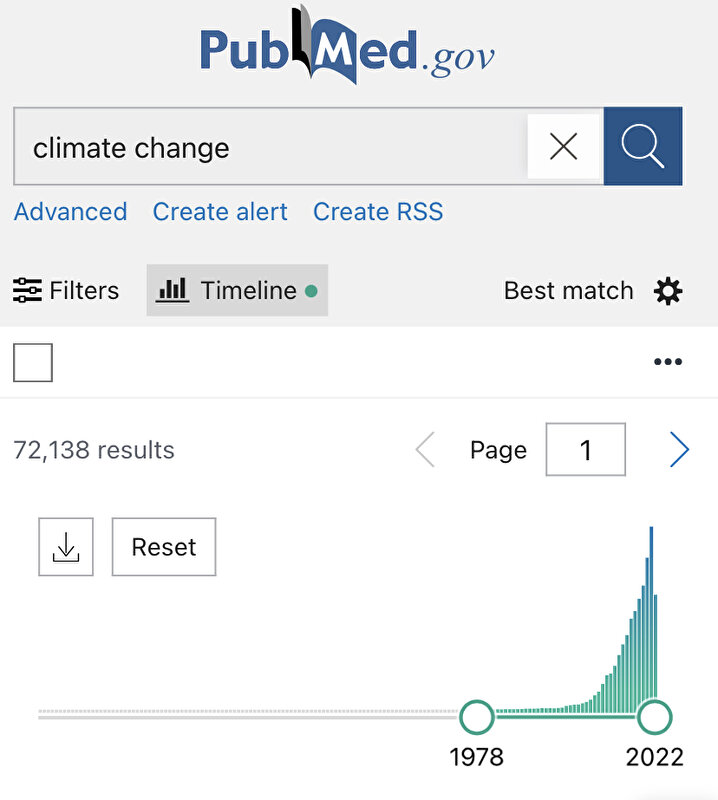Go to next page arrow
This screenshot has height=800, width=718.
tap(679, 449)
